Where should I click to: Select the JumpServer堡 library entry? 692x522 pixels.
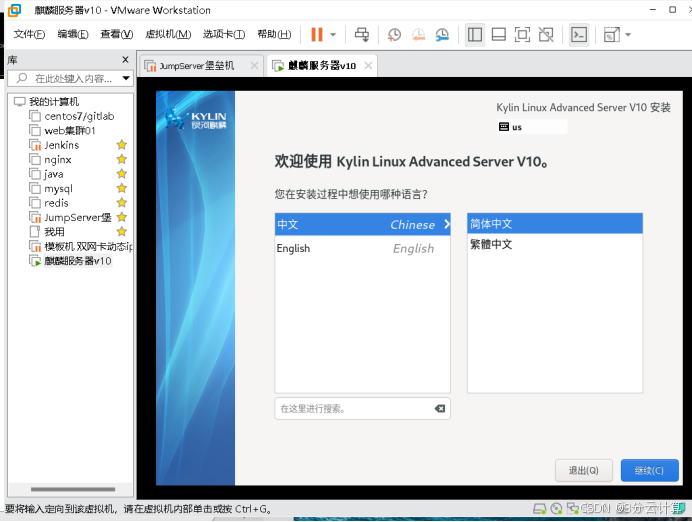(77, 217)
